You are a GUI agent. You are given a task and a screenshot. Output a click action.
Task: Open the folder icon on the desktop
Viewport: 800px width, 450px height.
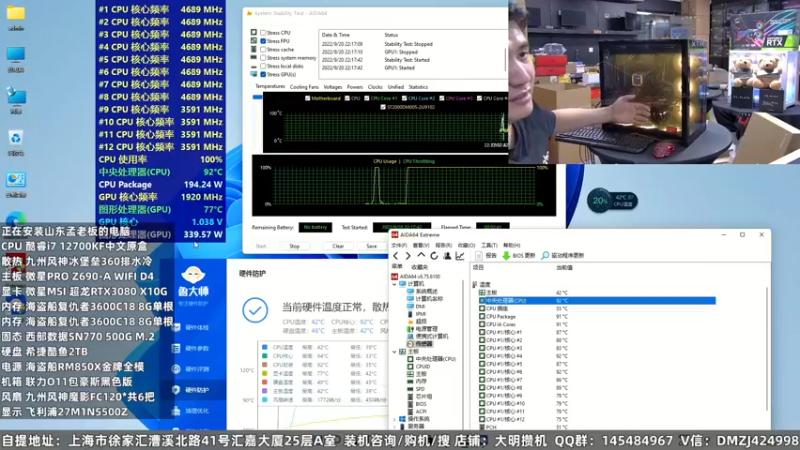point(16,13)
